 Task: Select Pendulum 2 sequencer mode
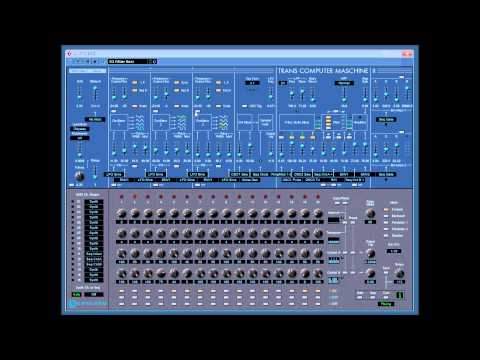(x=386, y=229)
